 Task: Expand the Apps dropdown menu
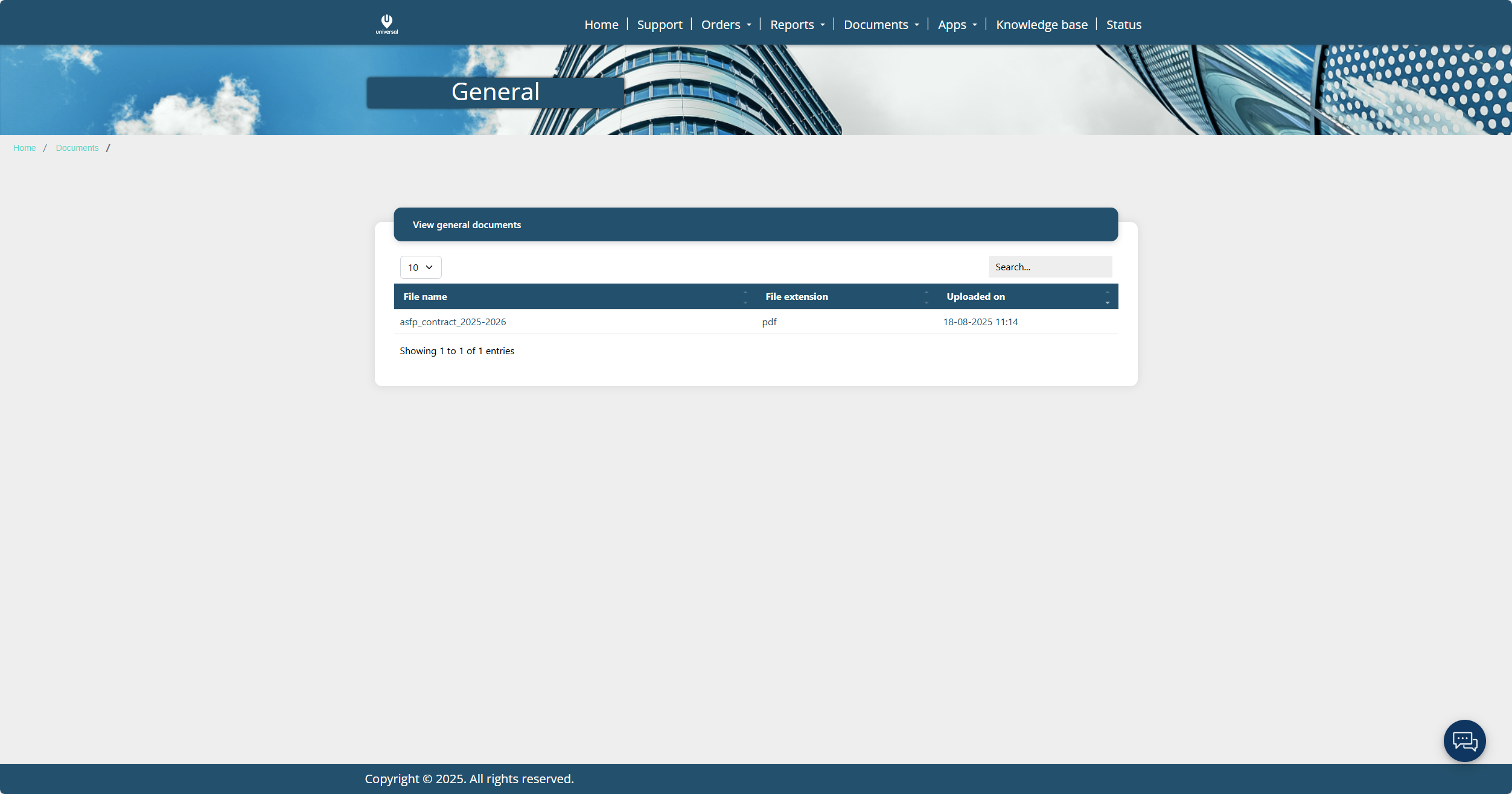coord(957,25)
